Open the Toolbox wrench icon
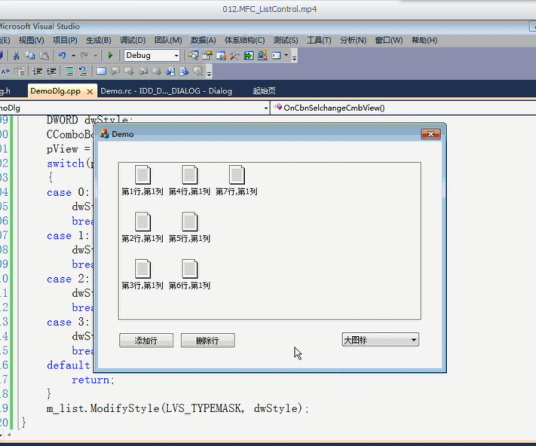This screenshot has height=446, width=536. 234,55
